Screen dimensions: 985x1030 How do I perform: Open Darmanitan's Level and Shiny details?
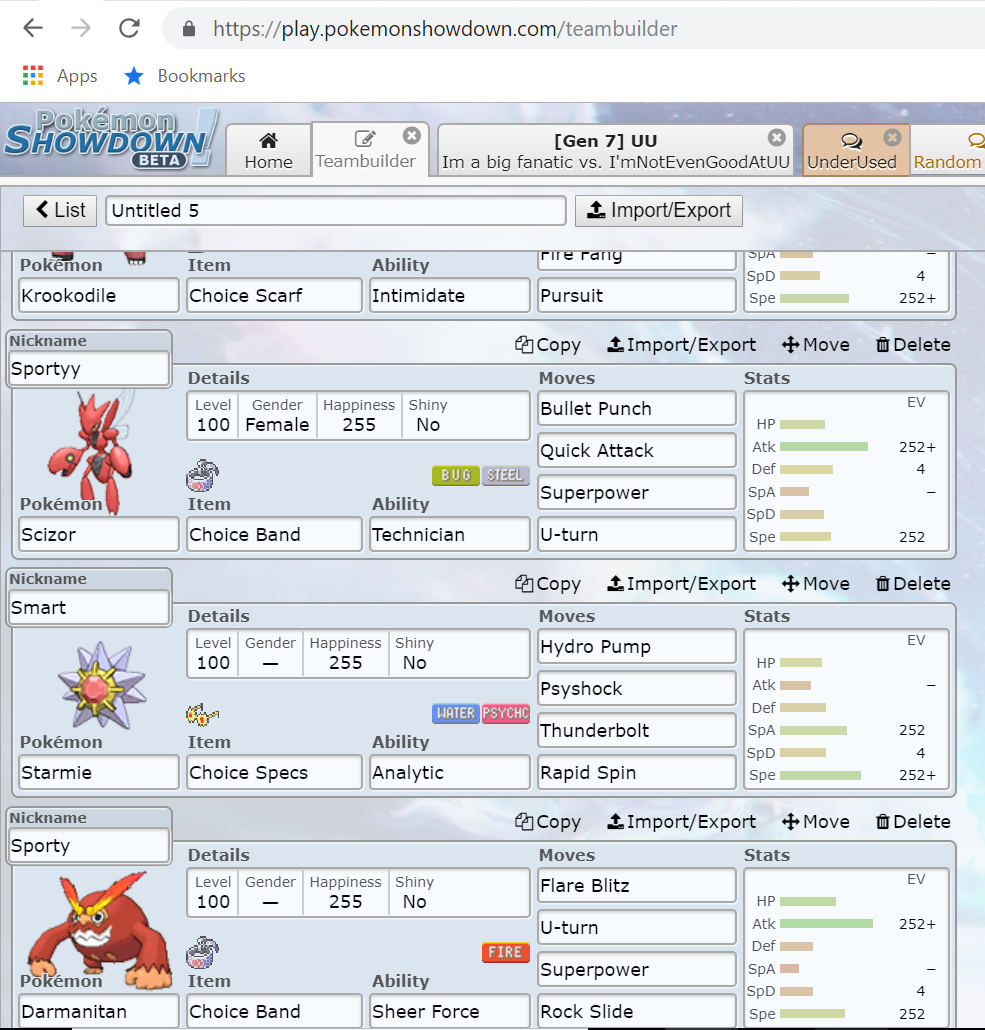358,893
